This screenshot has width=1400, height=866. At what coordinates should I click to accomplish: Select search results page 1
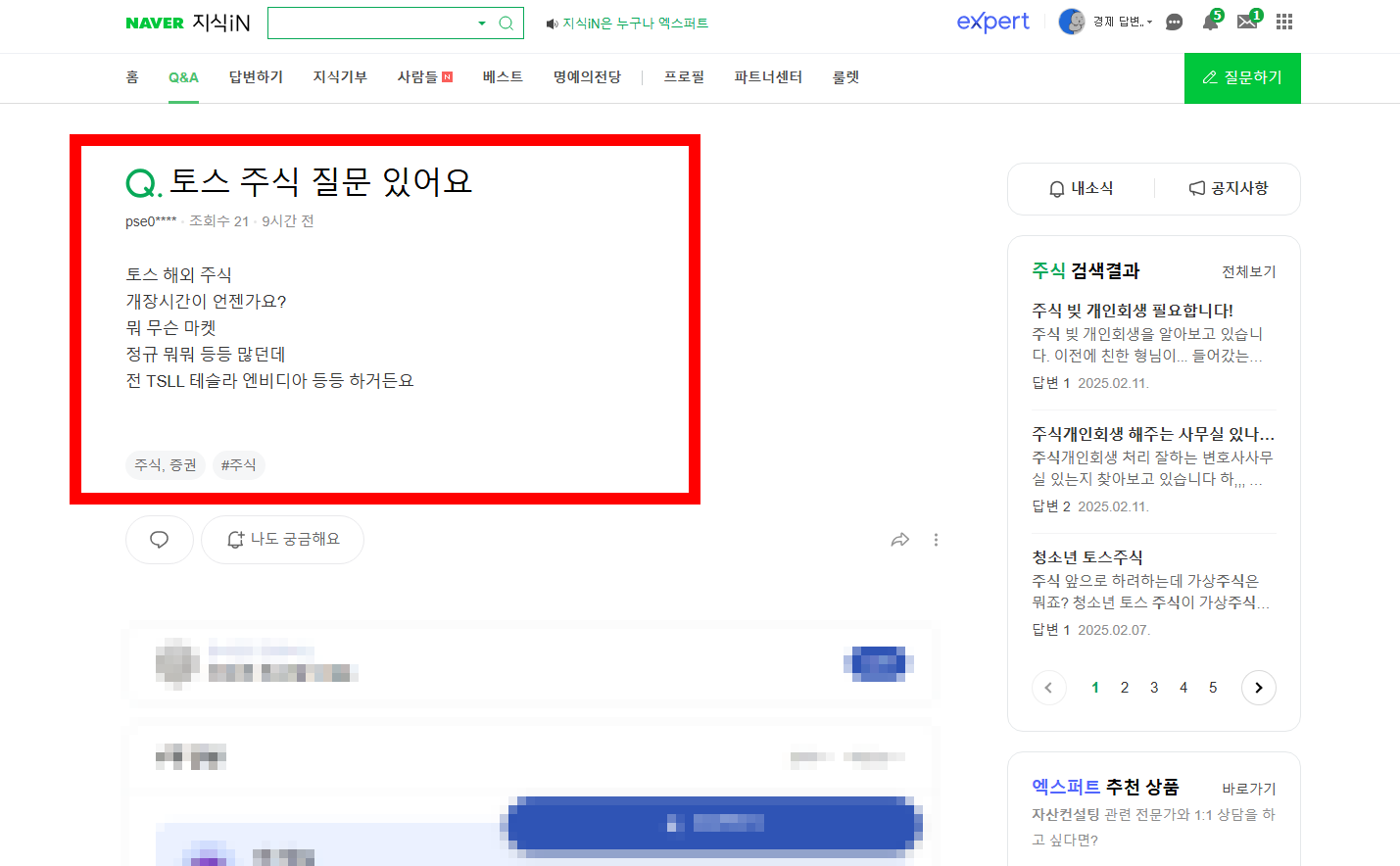(1095, 688)
